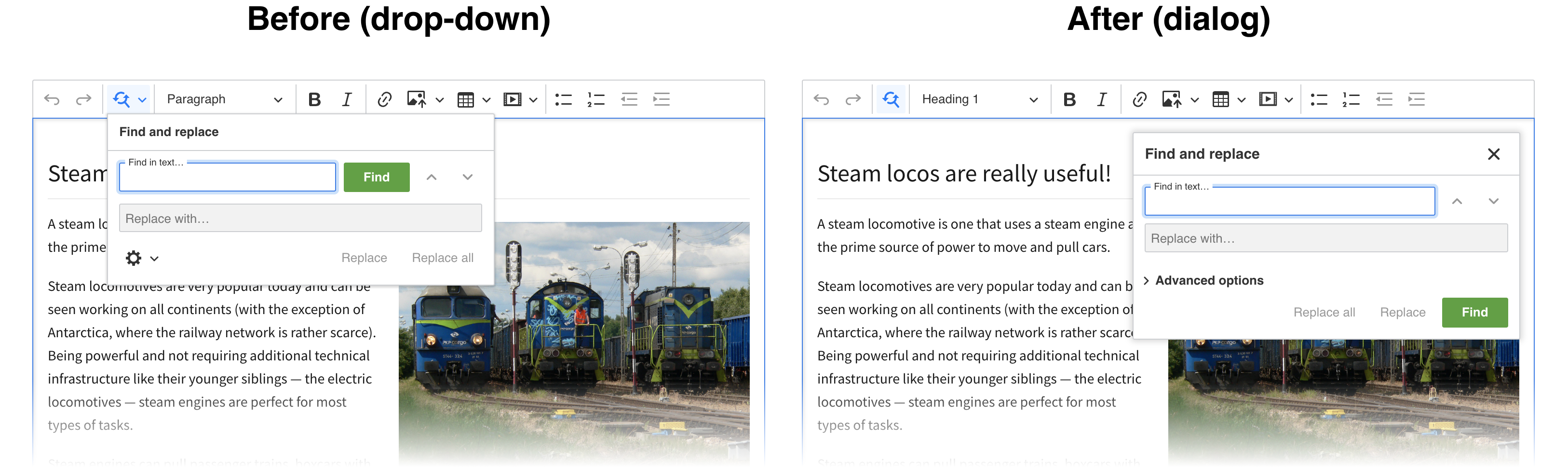Decrease the paragraph indent
The height and width of the screenshot is (467, 1568).
click(x=629, y=98)
